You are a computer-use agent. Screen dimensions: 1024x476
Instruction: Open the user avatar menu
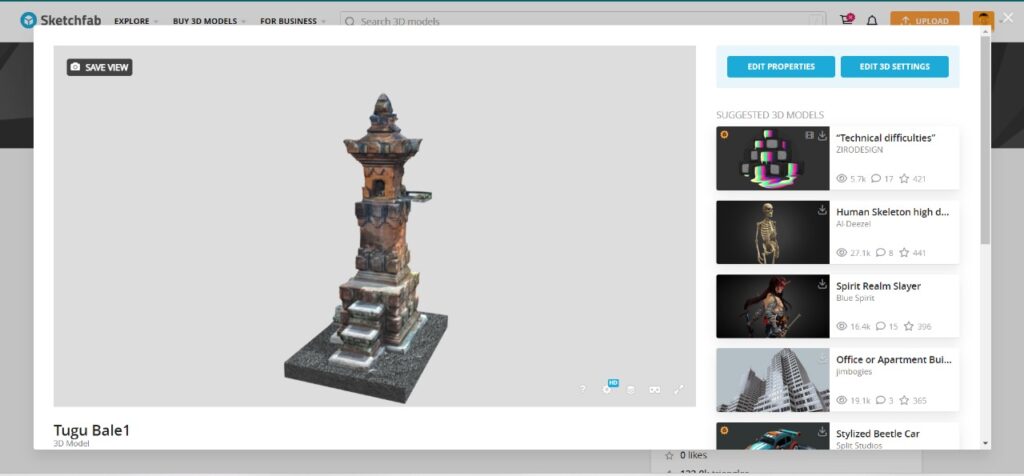click(x=983, y=20)
